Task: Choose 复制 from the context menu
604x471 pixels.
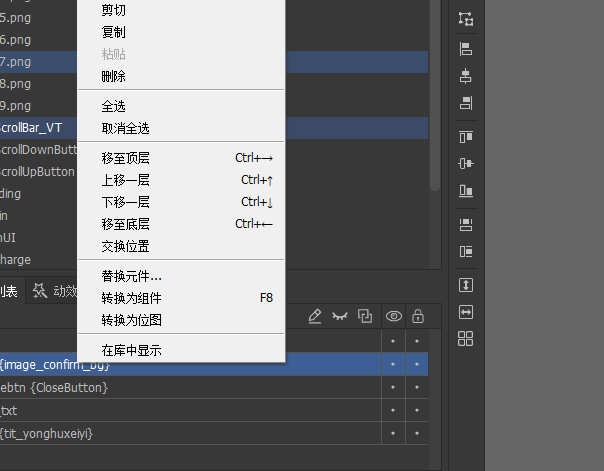Action: (181, 32)
